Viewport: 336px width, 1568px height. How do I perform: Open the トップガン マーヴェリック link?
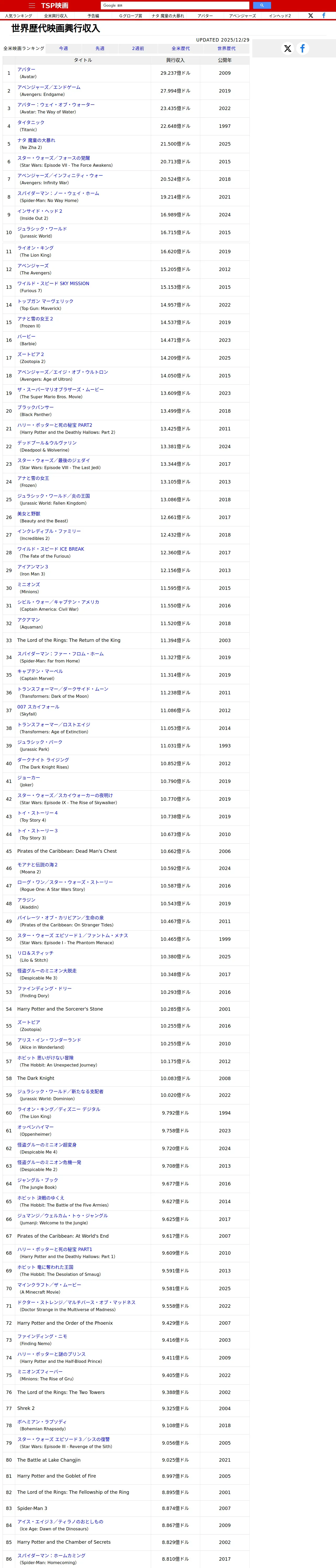tap(45, 301)
